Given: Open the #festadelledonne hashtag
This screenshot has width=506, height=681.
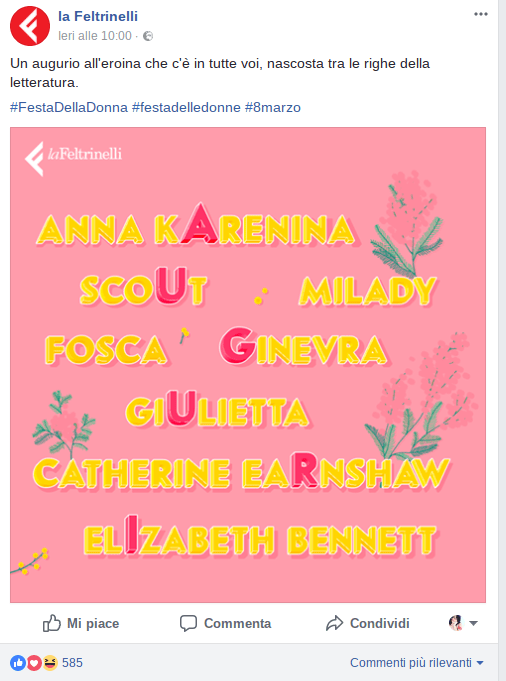Looking at the screenshot, I should pos(186,107).
